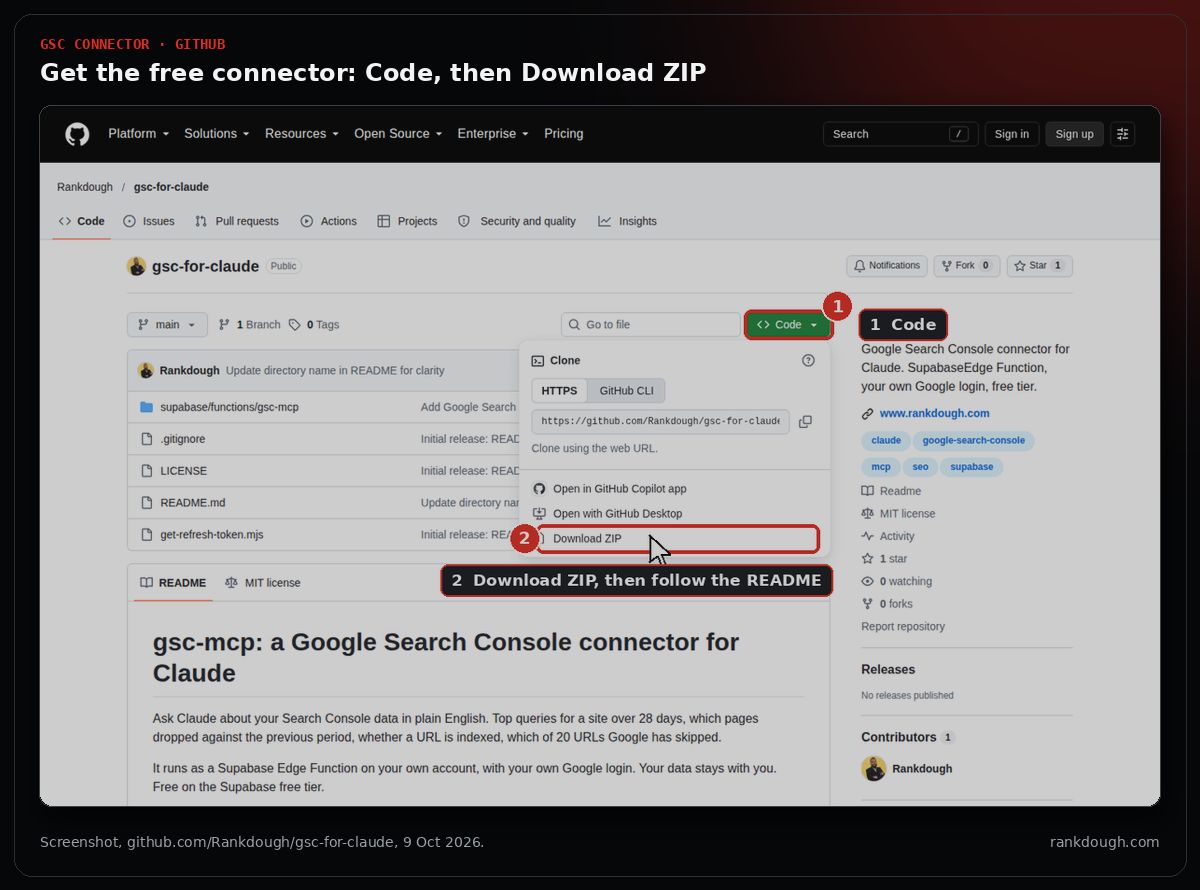Switch to the Projects tab

tap(407, 221)
